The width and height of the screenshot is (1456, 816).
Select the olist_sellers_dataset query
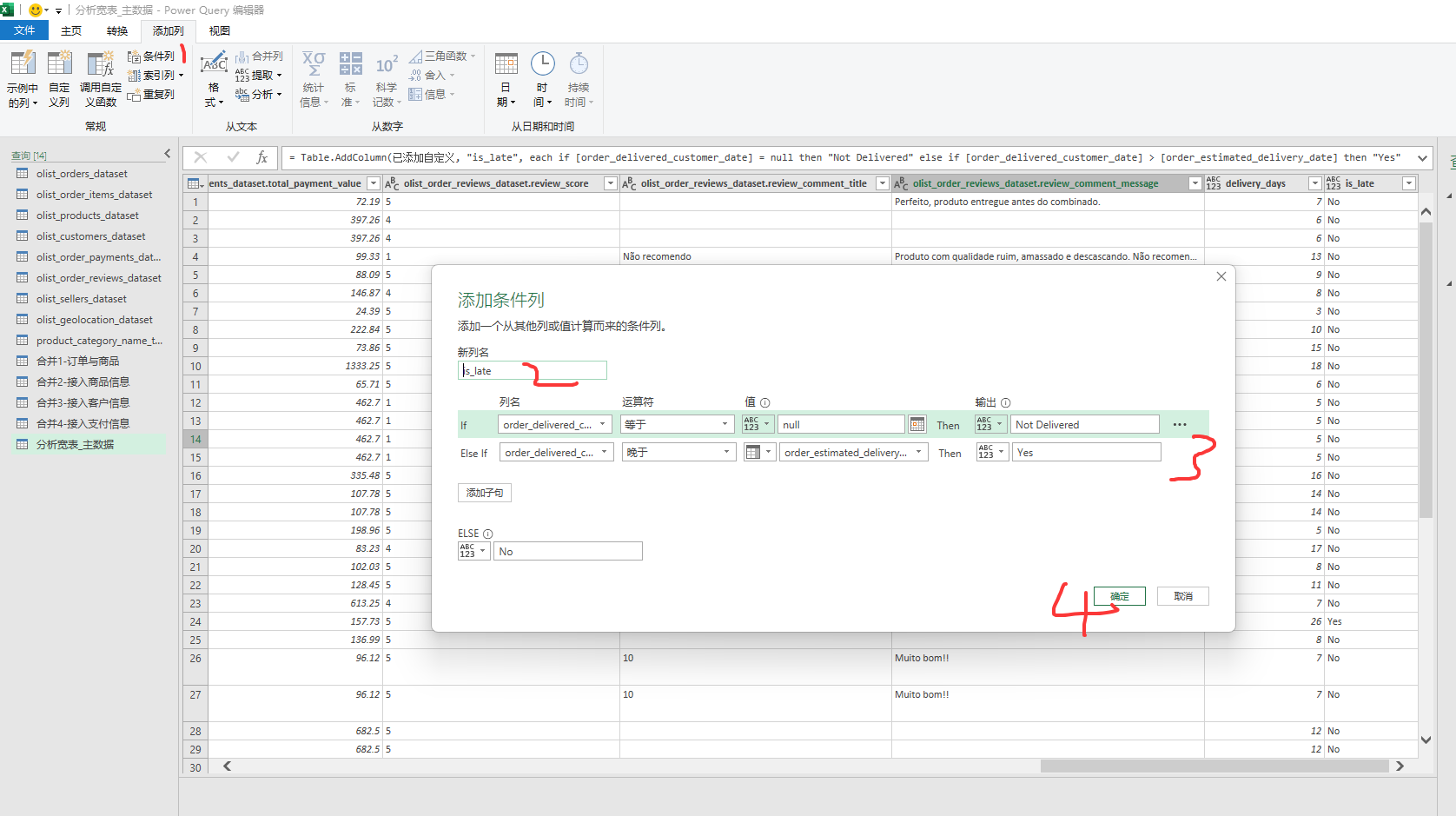click(81, 299)
